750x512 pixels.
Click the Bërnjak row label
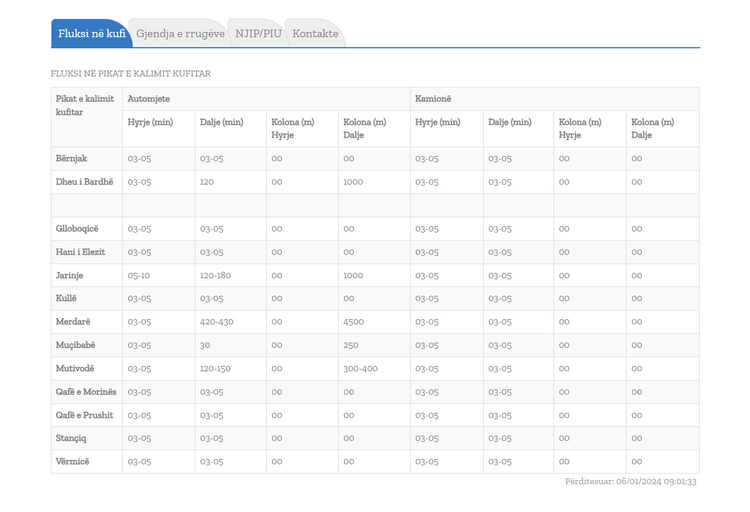[x=71, y=158]
